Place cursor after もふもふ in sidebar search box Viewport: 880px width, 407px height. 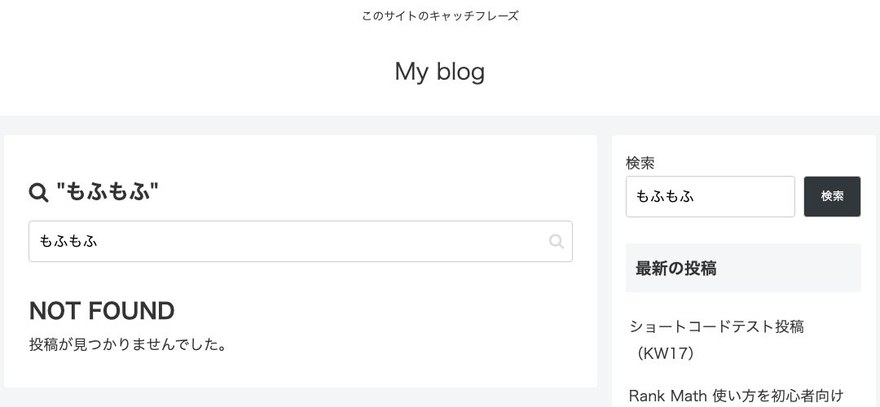(696, 196)
